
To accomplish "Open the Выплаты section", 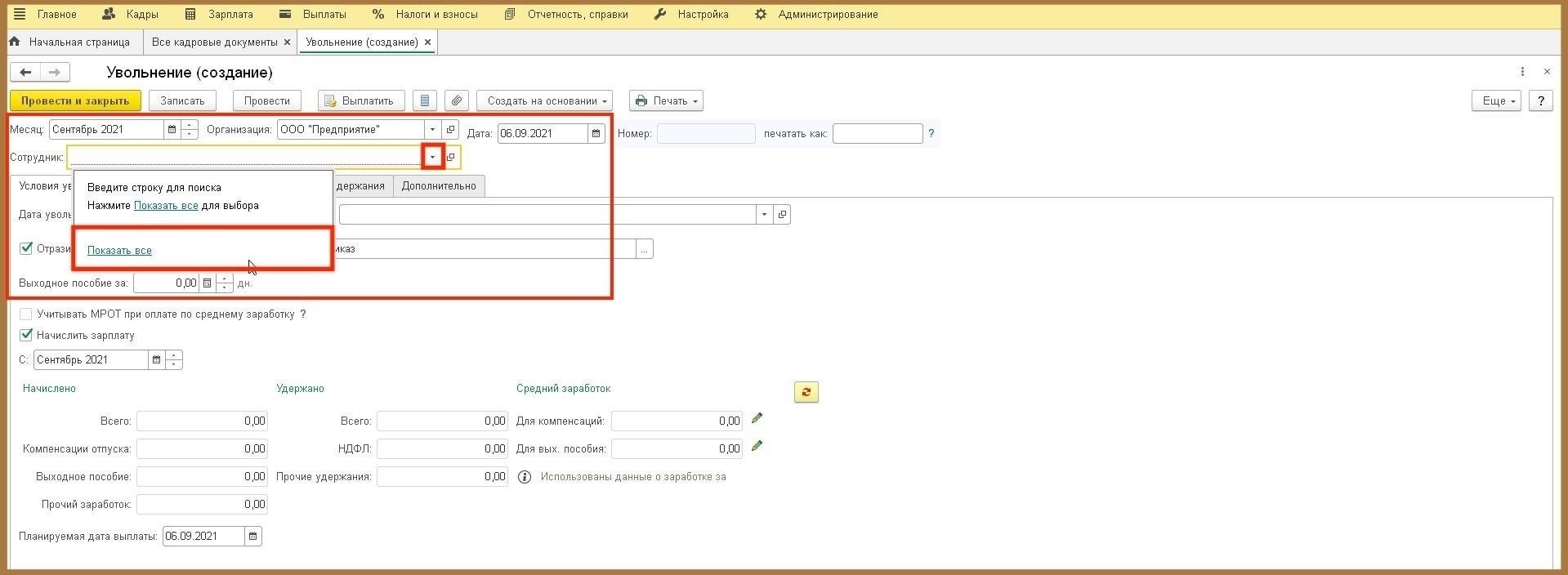I will pyautogui.click(x=313, y=14).
